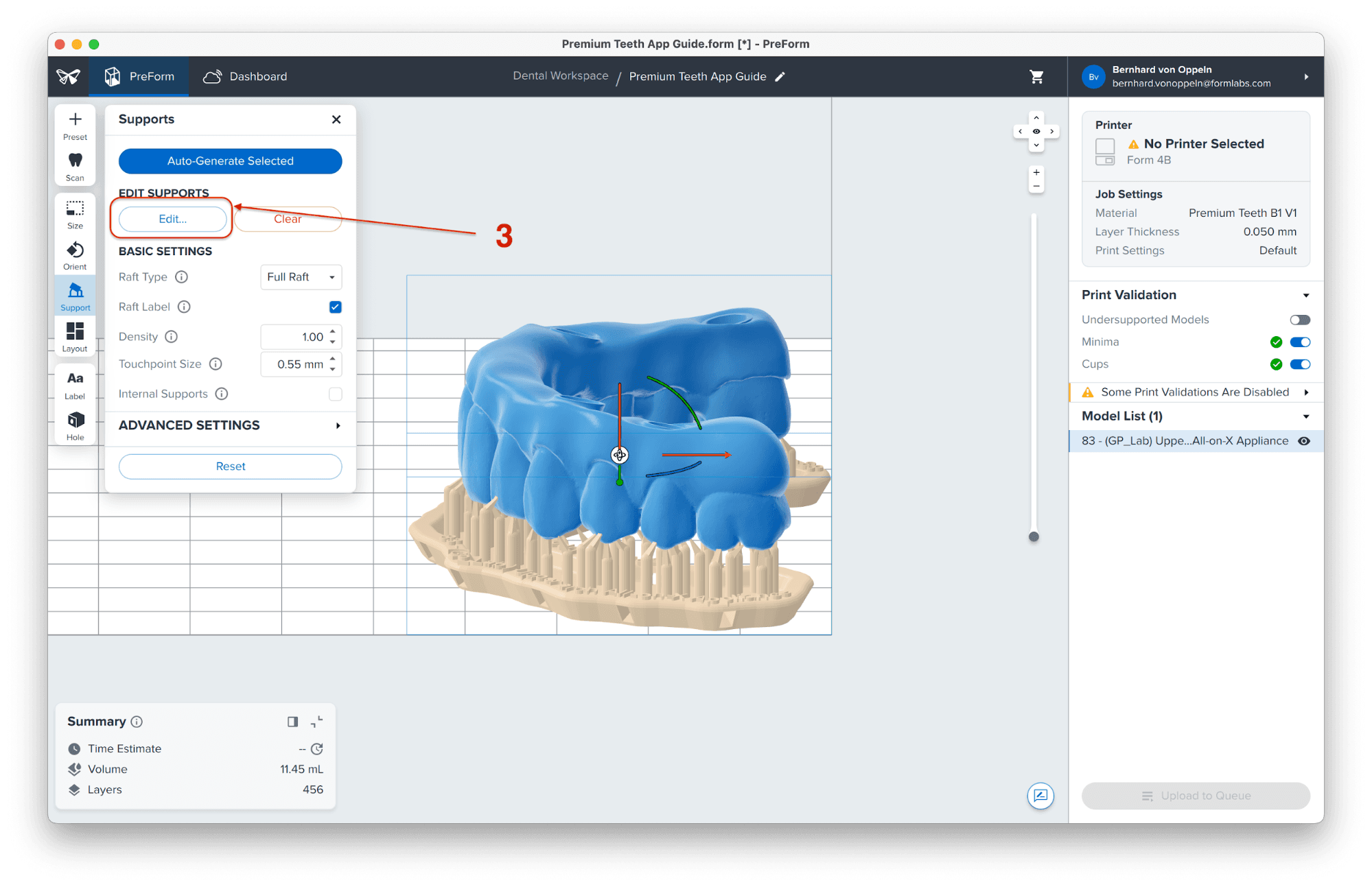Click the pencil icon to rename job

(x=780, y=77)
